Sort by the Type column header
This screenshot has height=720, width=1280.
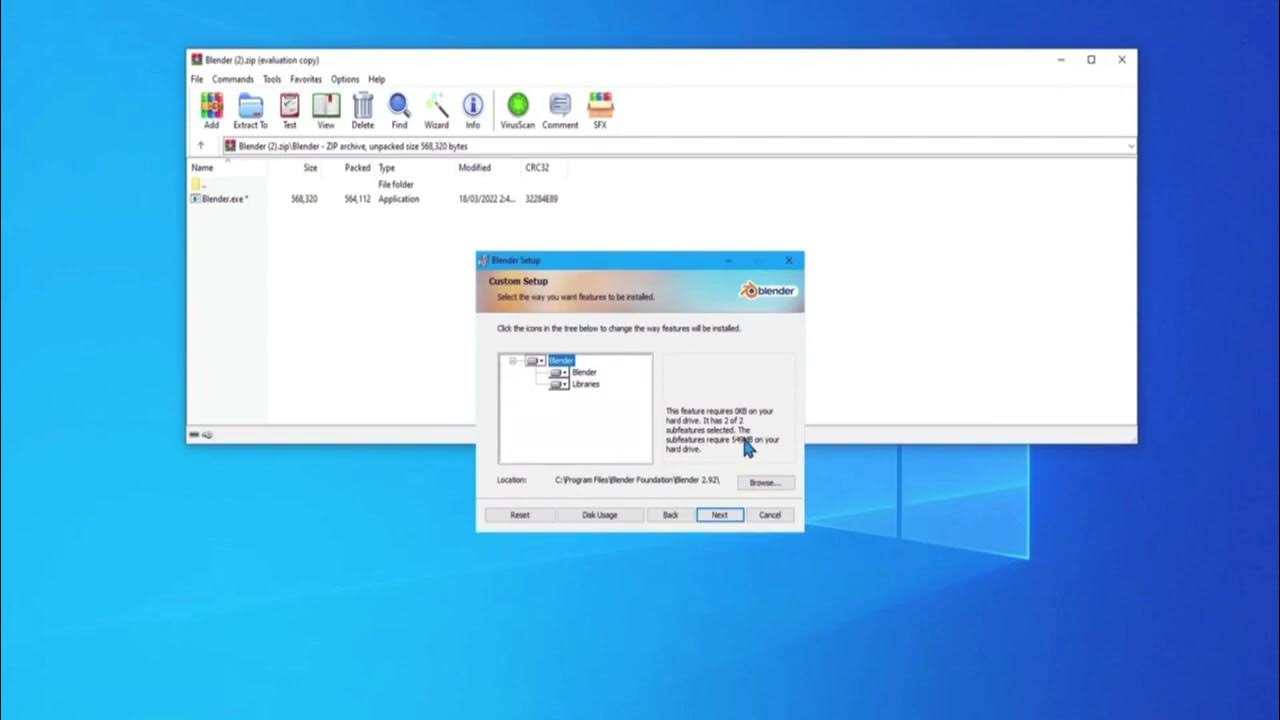387,168
